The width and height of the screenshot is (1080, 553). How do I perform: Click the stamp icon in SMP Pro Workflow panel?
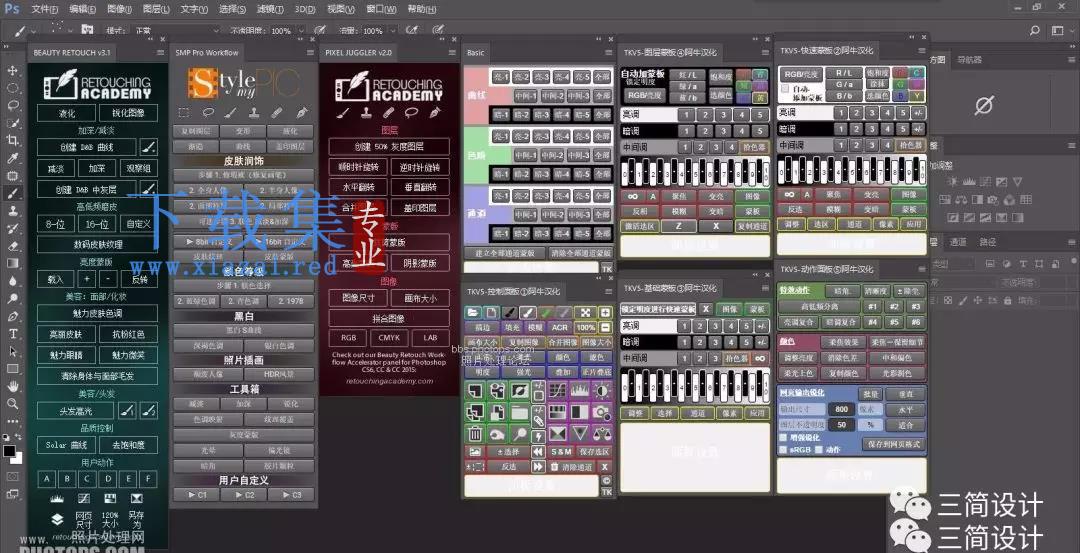pos(253,112)
